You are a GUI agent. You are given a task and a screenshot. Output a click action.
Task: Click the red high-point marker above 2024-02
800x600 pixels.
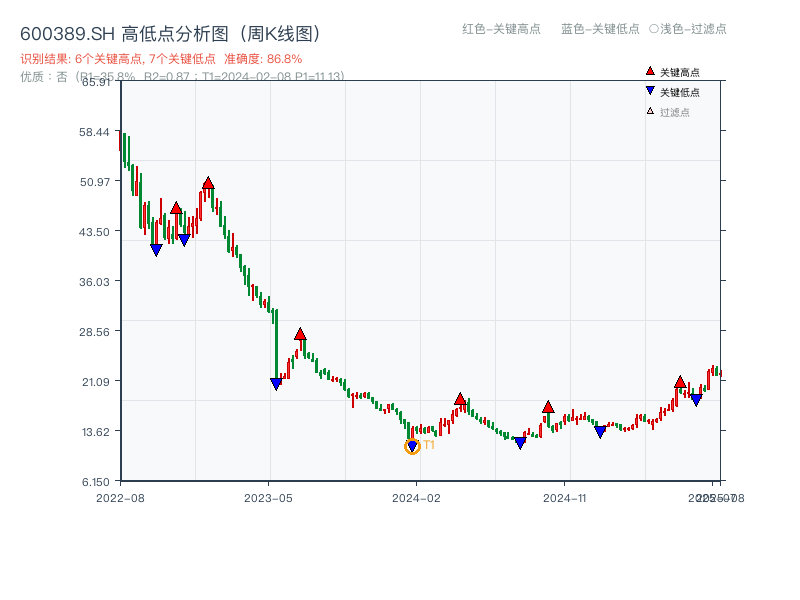coord(459,398)
